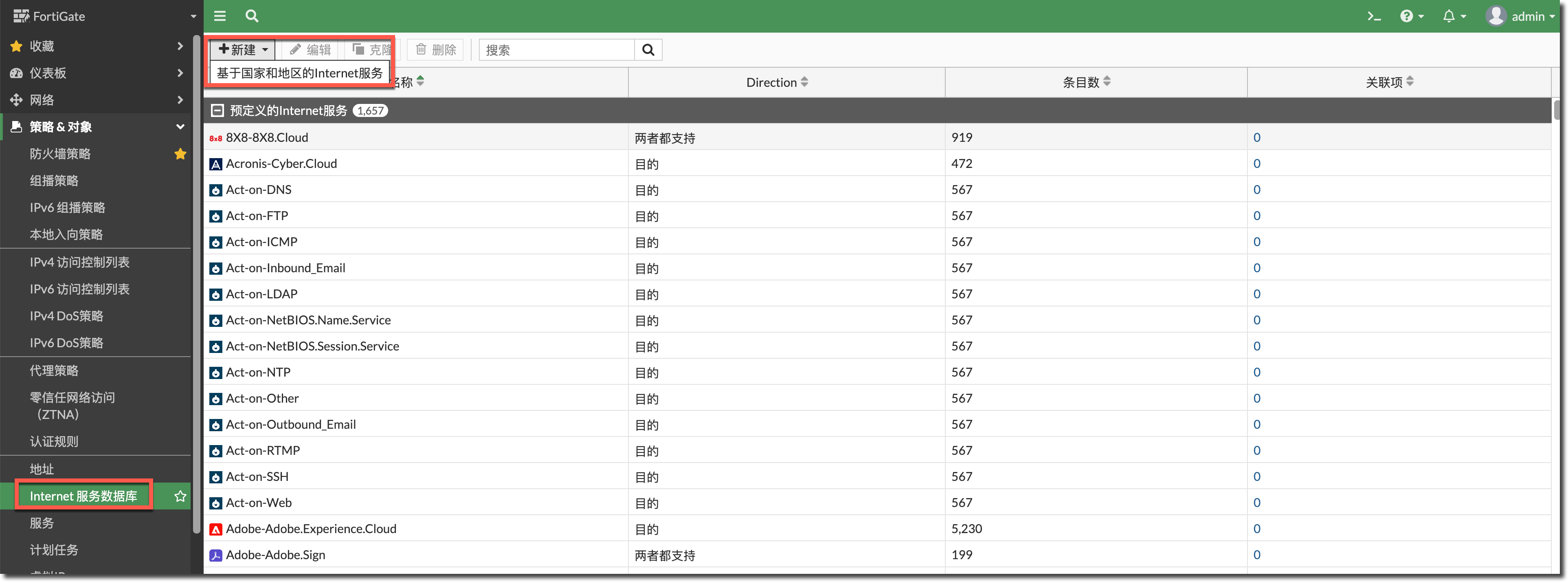The image size is (1568, 582).
Task: Click the 删除 button
Action: click(x=436, y=50)
